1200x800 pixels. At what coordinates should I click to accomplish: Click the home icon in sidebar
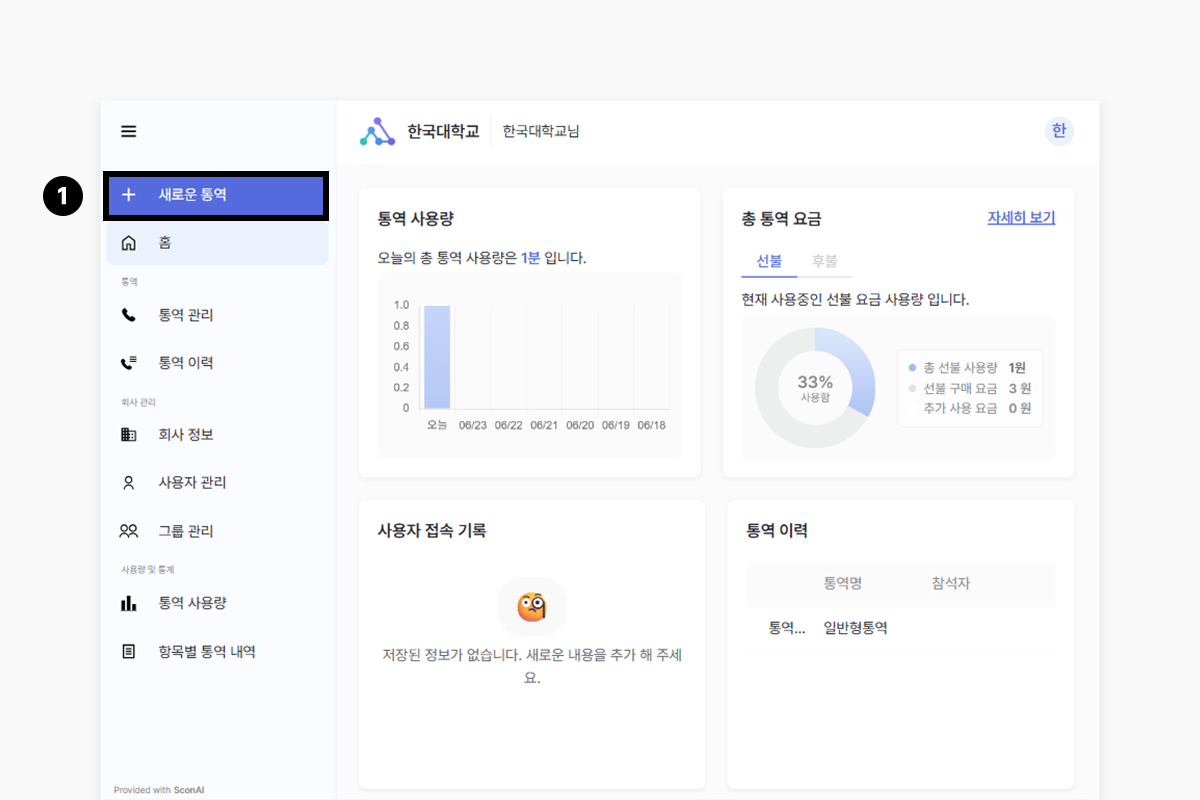(x=129, y=243)
